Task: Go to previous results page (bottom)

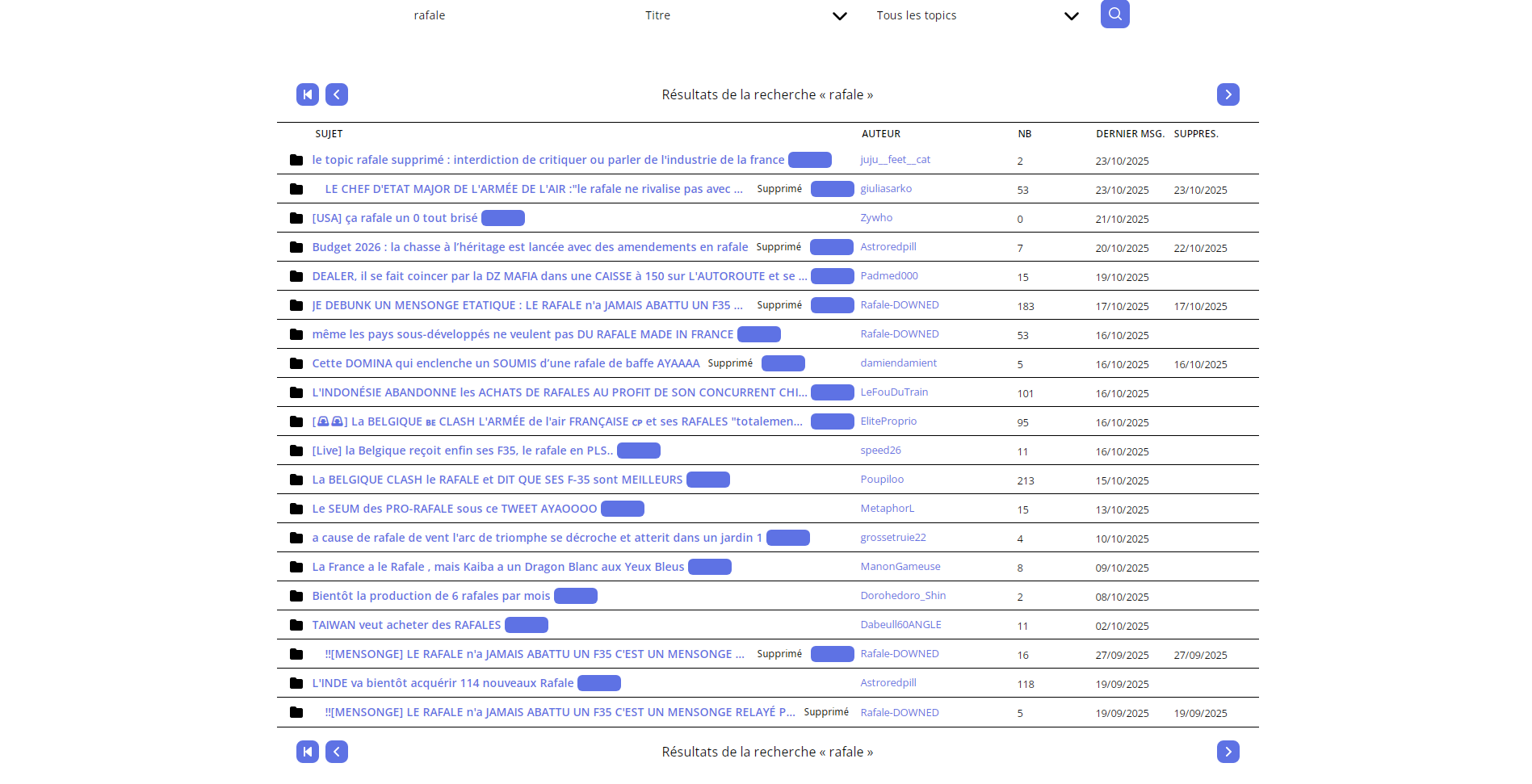Action: coord(337,752)
